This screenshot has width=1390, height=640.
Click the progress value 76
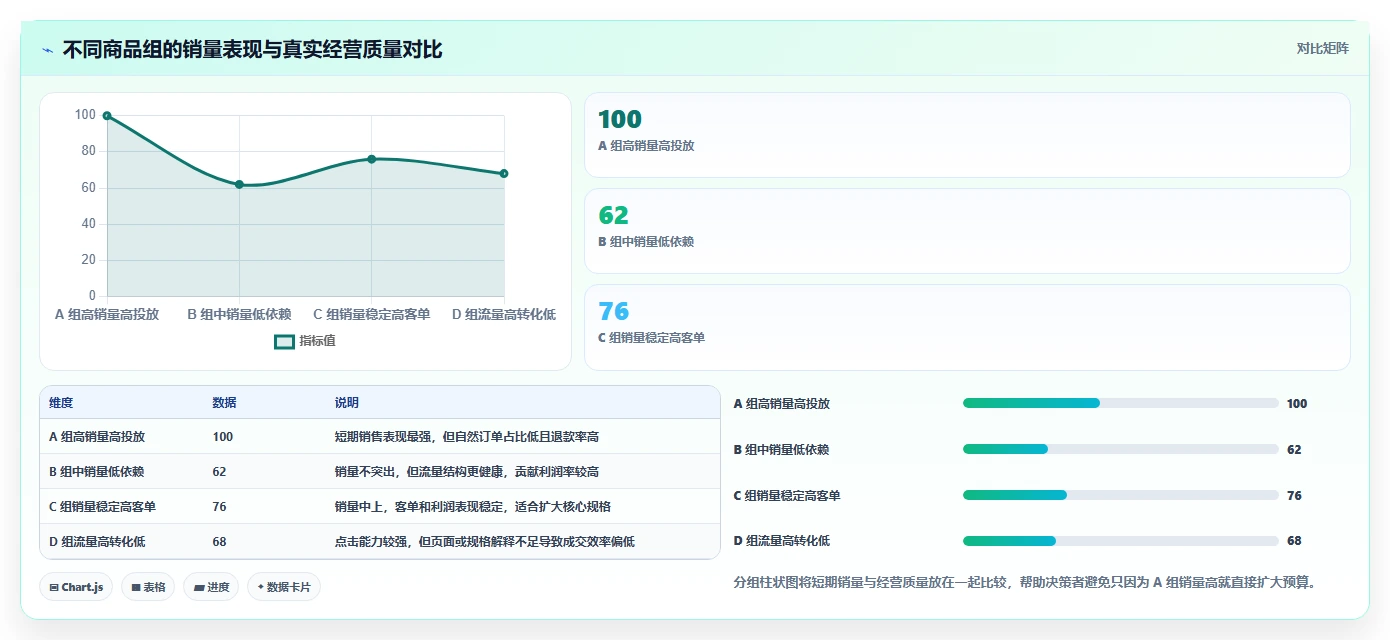(1294, 496)
